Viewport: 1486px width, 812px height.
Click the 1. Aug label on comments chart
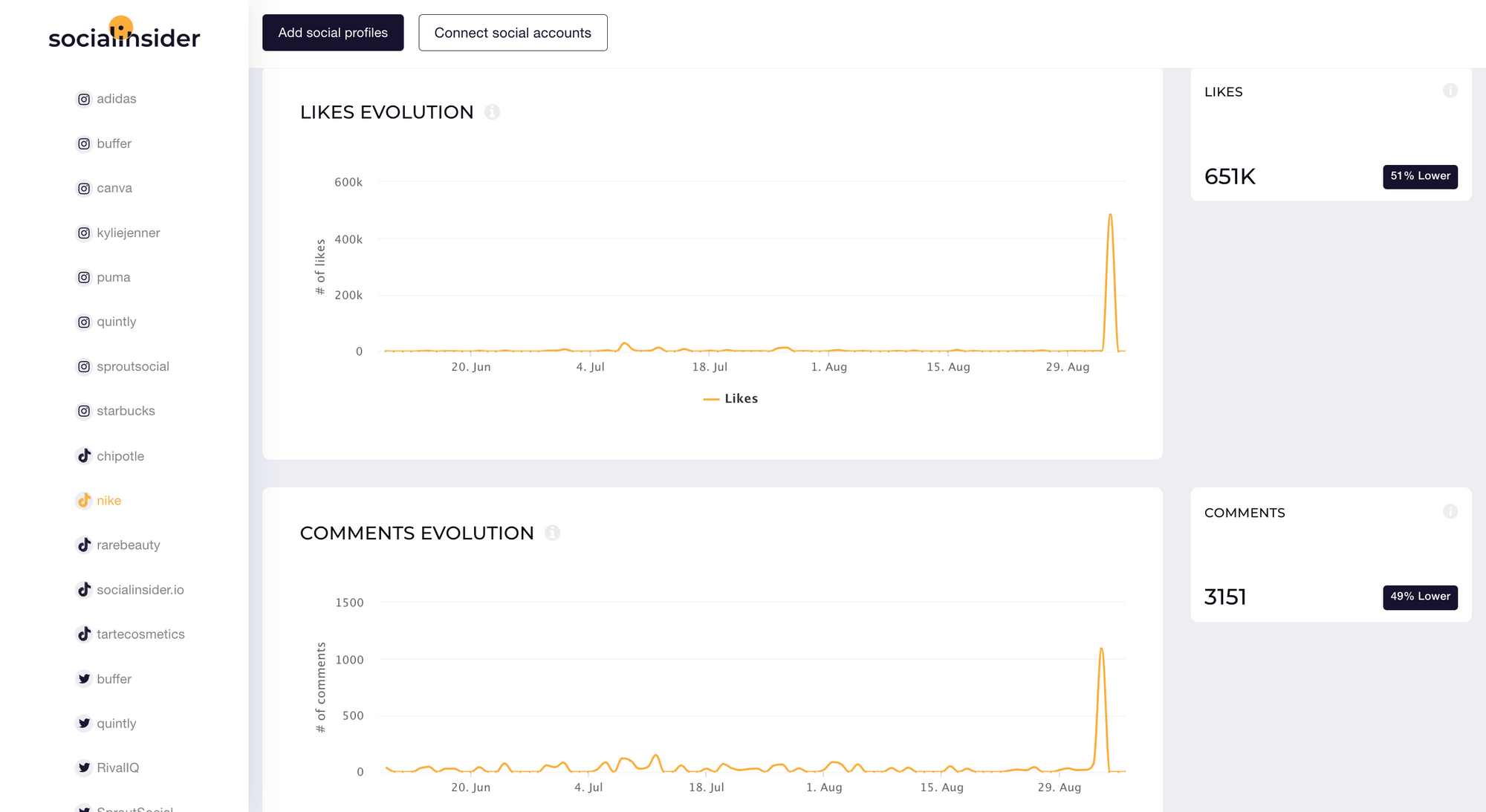(824, 787)
